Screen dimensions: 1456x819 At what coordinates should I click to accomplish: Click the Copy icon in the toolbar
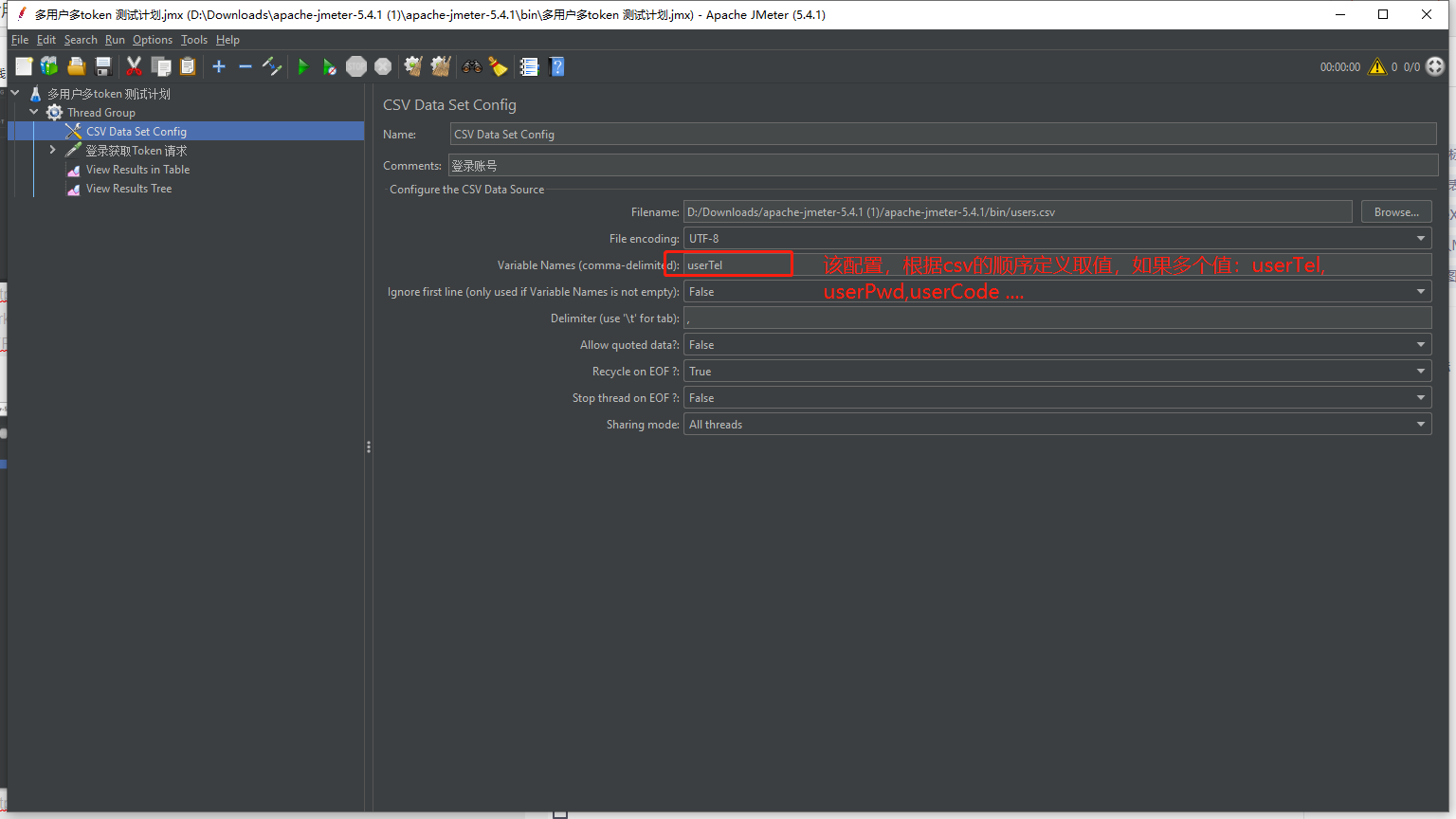[161, 66]
